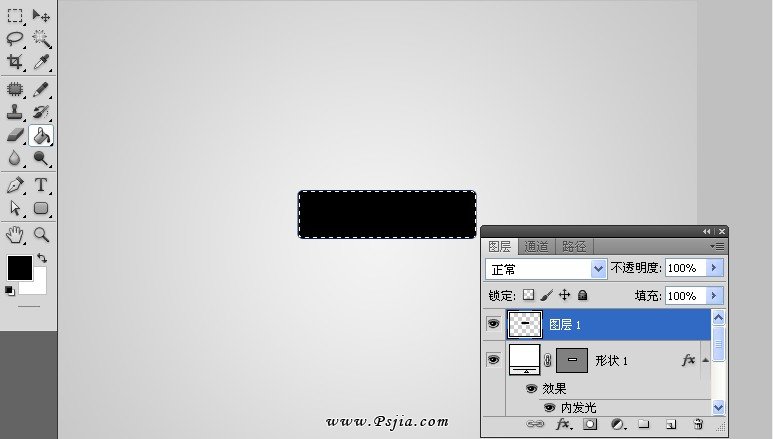Screen dimensions: 773x439
Task: Select the Eraser tool
Action: pyautogui.click(x=15, y=135)
